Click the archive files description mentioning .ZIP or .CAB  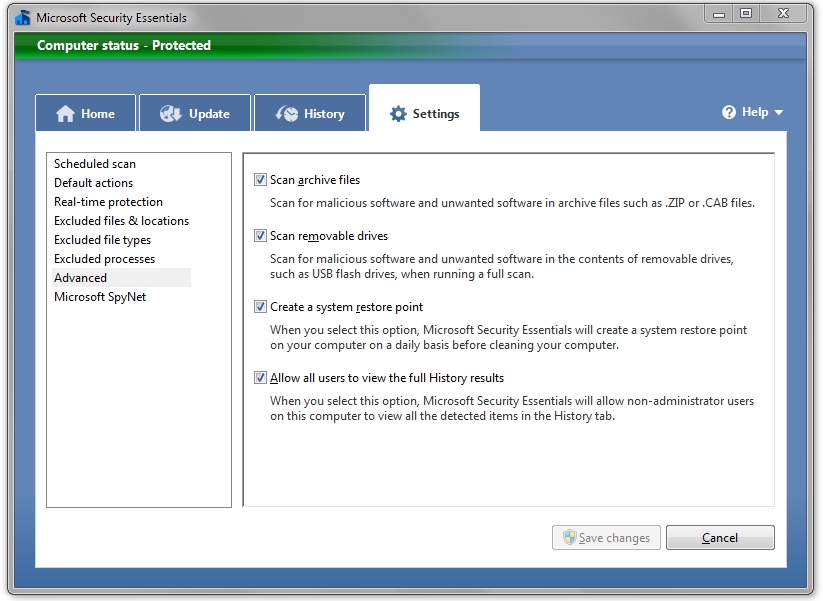click(x=512, y=203)
